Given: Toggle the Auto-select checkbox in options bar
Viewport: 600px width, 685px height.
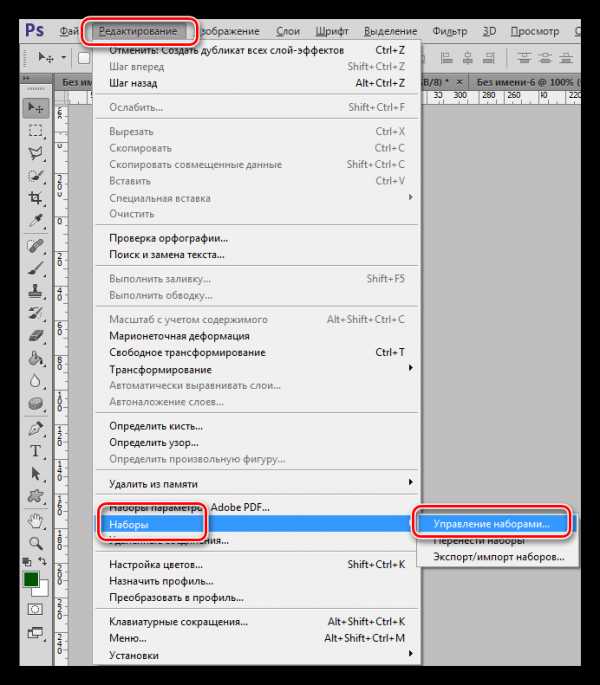Looking at the screenshot, I should pos(83,58).
